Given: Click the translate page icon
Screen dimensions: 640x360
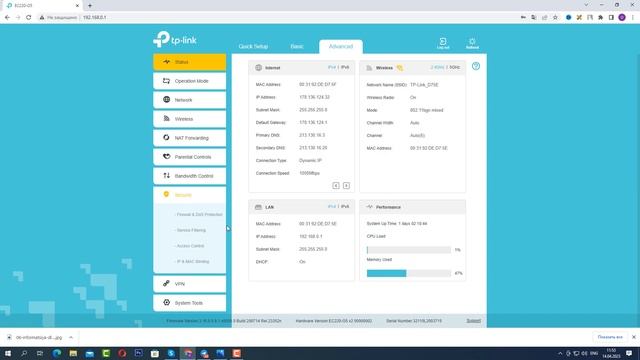Looking at the screenshot, I should click(534, 18).
